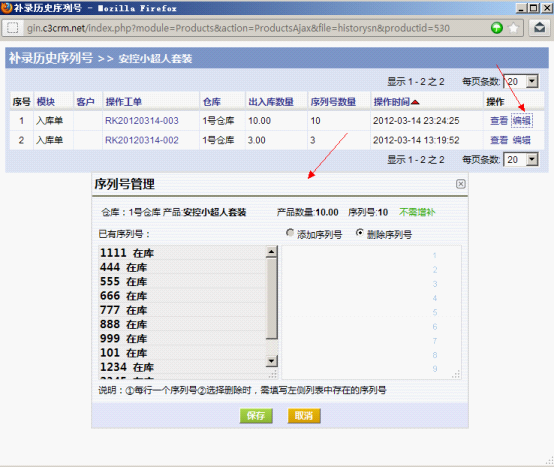Image resolution: width=554 pixels, height=467 pixels.
Task: Click the green go arrow in address bar
Action: 497,28
